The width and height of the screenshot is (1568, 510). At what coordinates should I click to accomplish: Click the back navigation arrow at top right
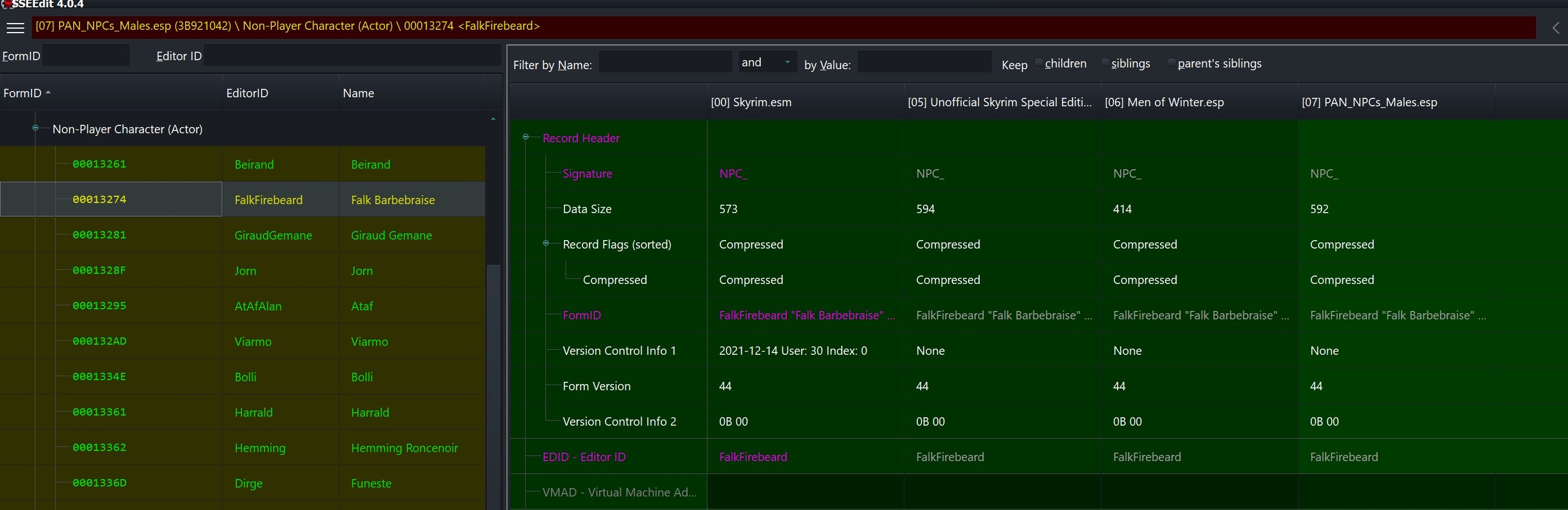click(1555, 28)
